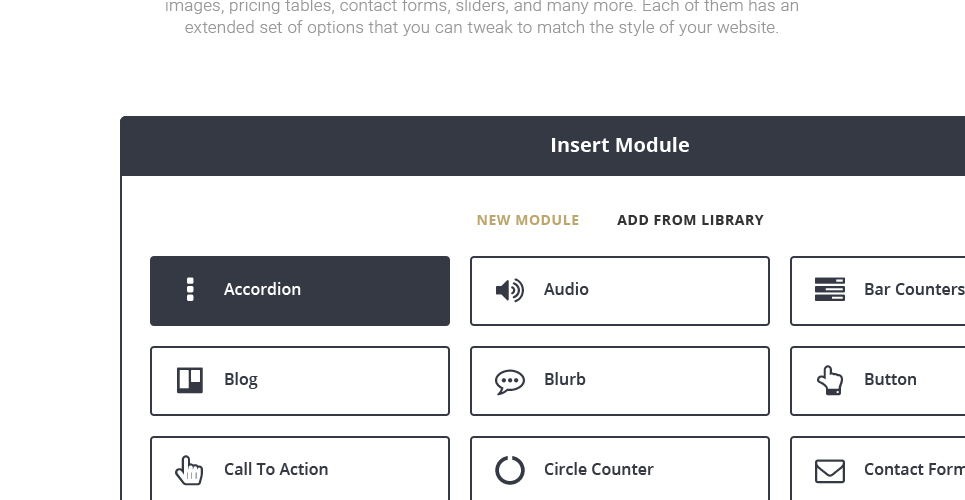
Task: Choose the Audio module button
Action: pyautogui.click(x=620, y=291)
